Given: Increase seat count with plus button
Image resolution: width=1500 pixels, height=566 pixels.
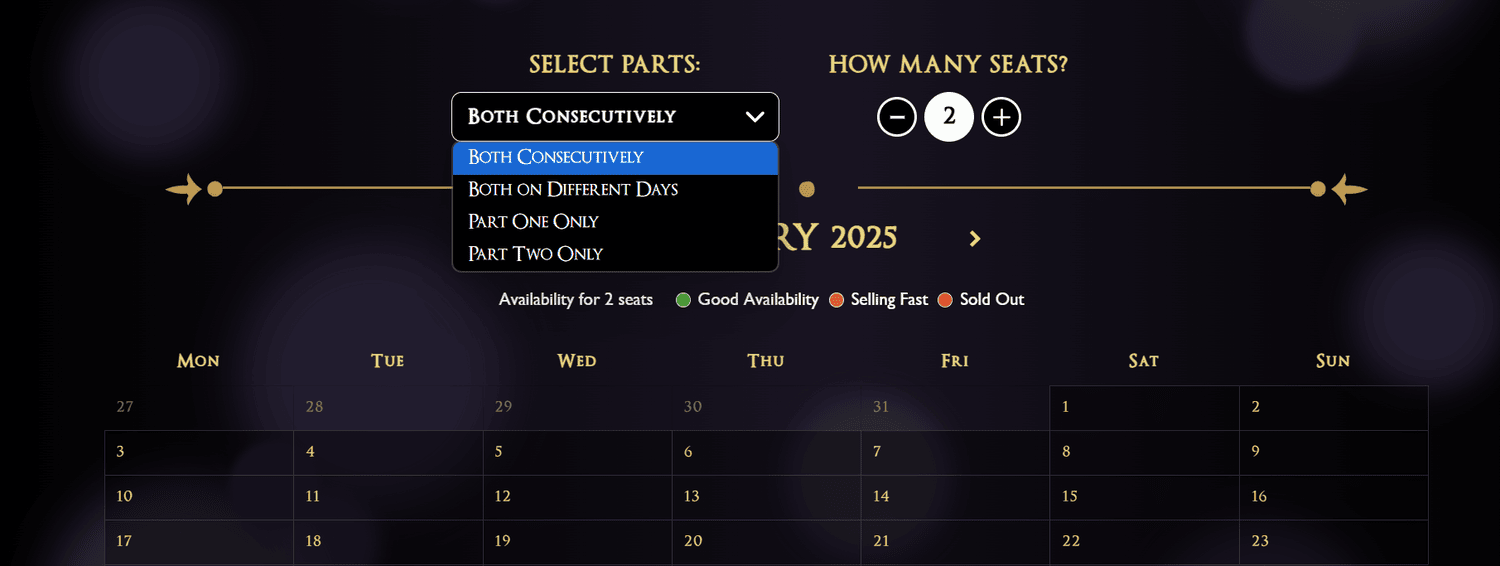Looking at the screenshot, I should point(1001,117).
